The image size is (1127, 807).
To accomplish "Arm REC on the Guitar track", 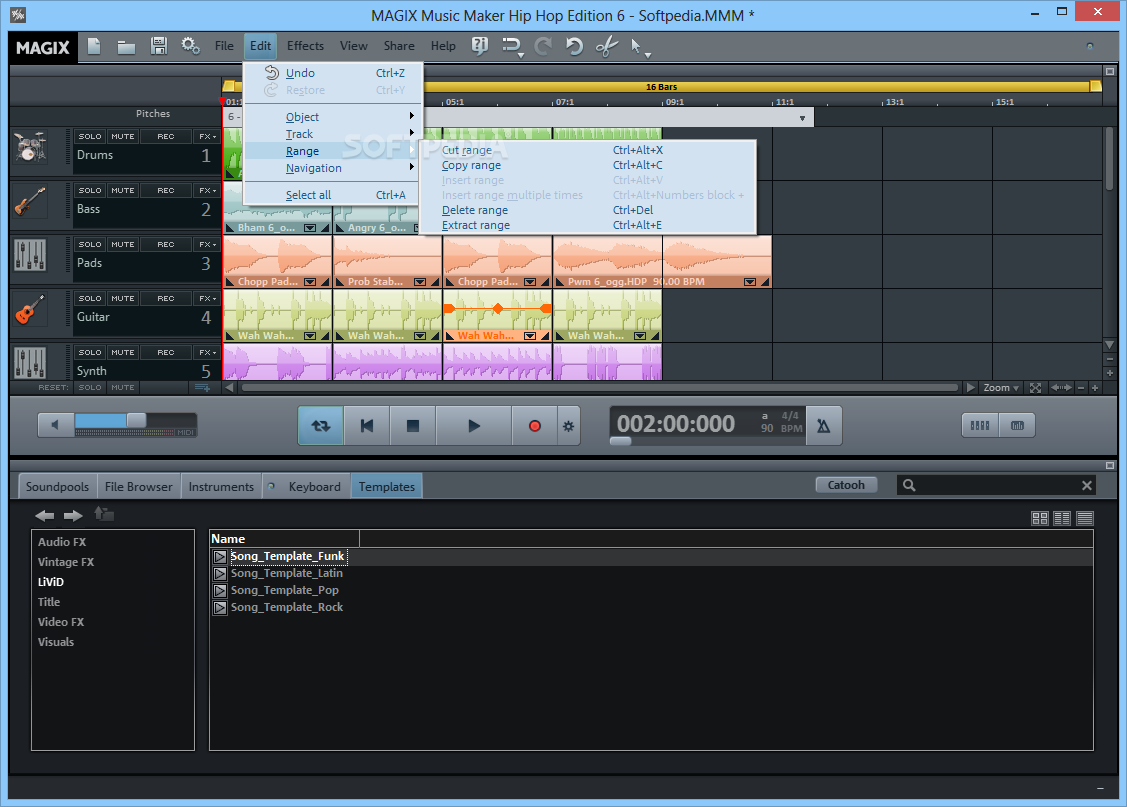I will click(x=166, y=298).
